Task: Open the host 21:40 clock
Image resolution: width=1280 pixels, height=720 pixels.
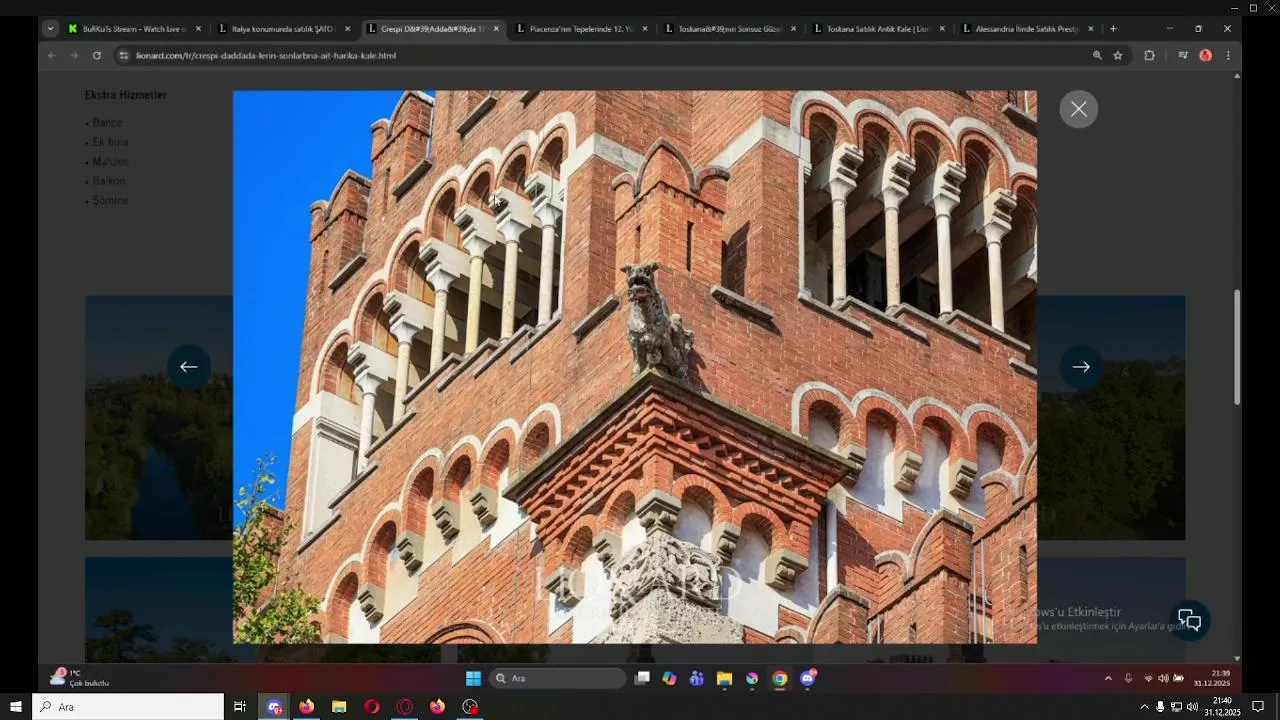Action: click(x=1222, y=707)
